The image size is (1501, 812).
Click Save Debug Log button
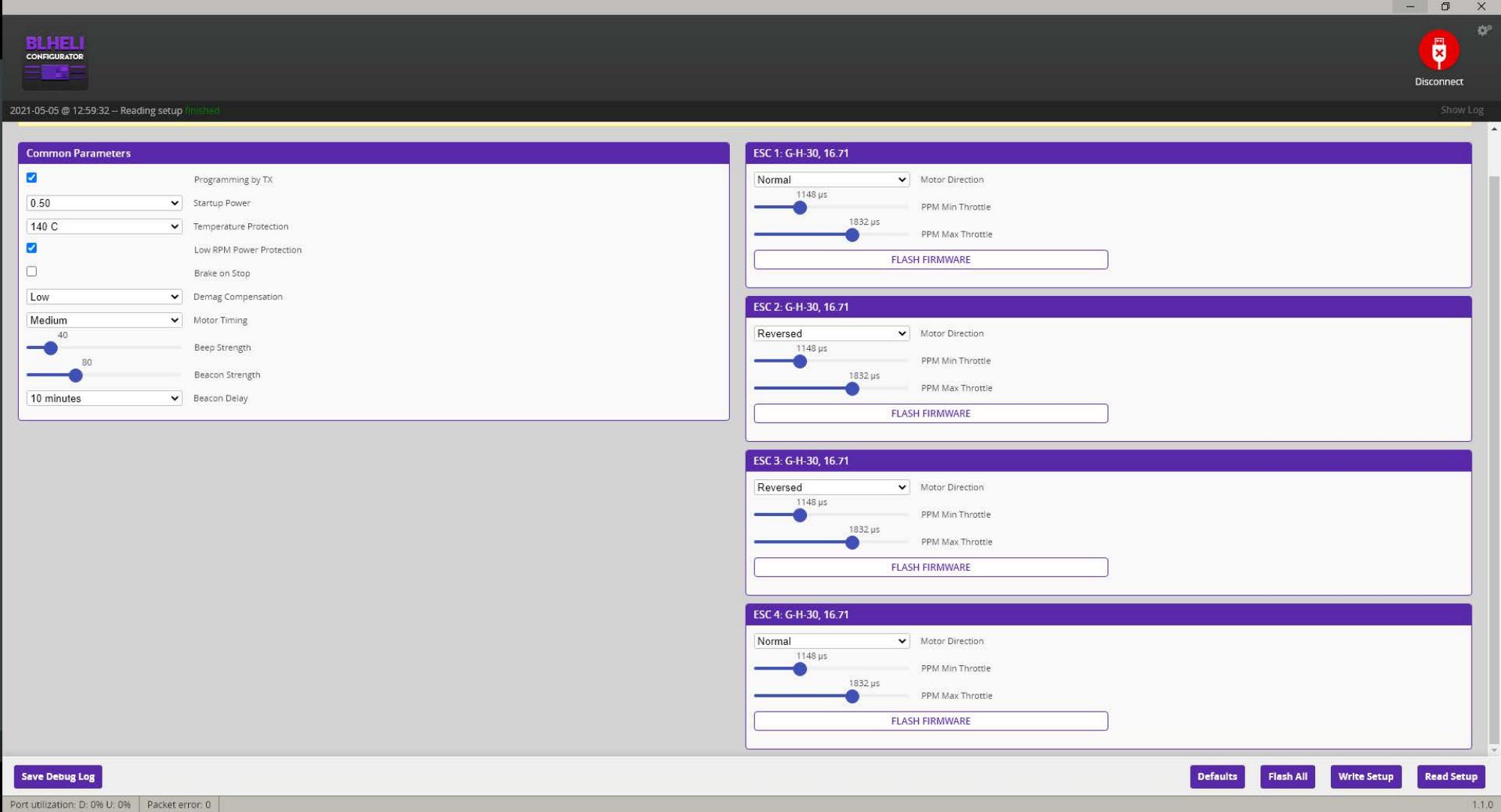click(58, 777)
